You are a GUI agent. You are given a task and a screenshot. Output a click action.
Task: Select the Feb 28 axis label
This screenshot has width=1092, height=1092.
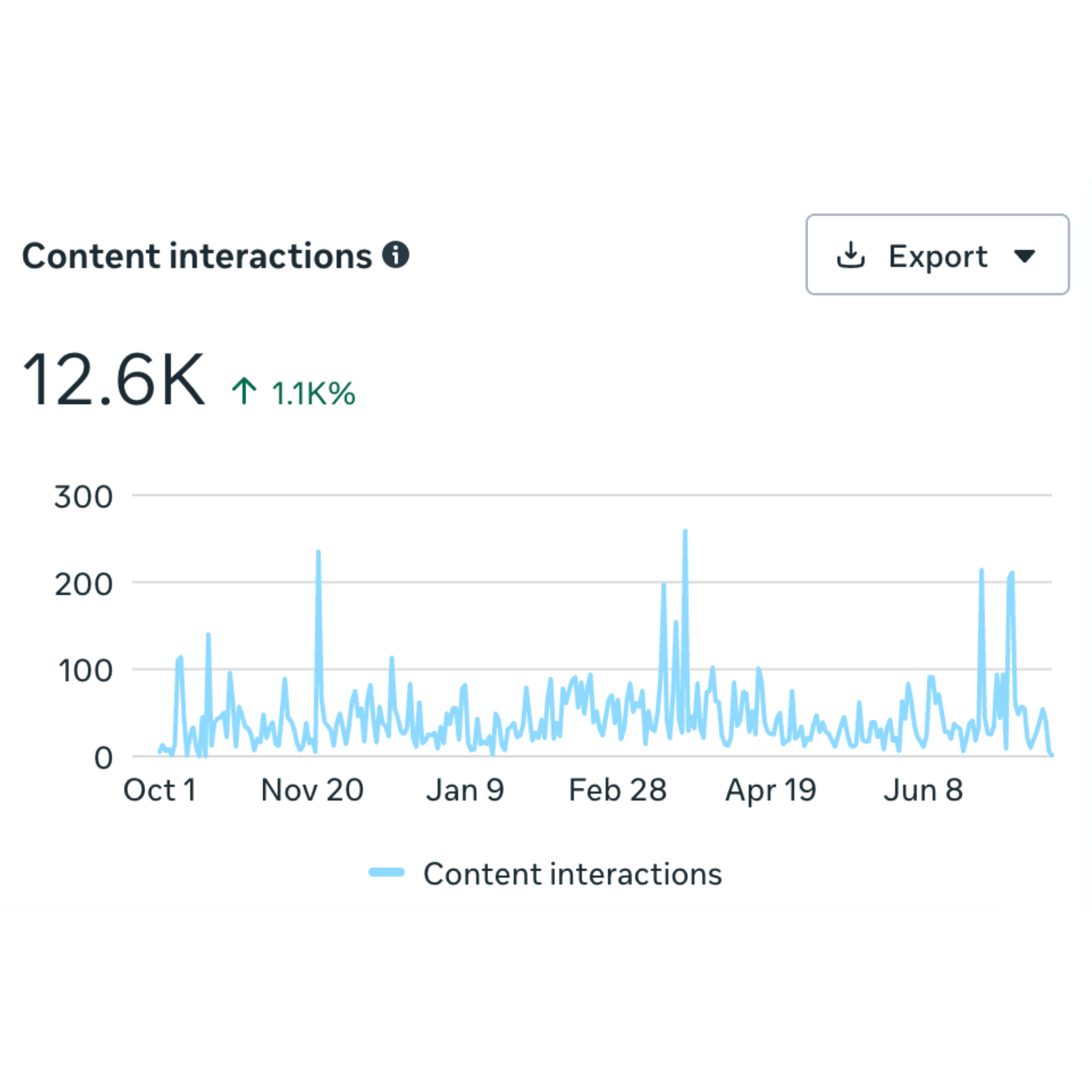(x=617, y=790)
